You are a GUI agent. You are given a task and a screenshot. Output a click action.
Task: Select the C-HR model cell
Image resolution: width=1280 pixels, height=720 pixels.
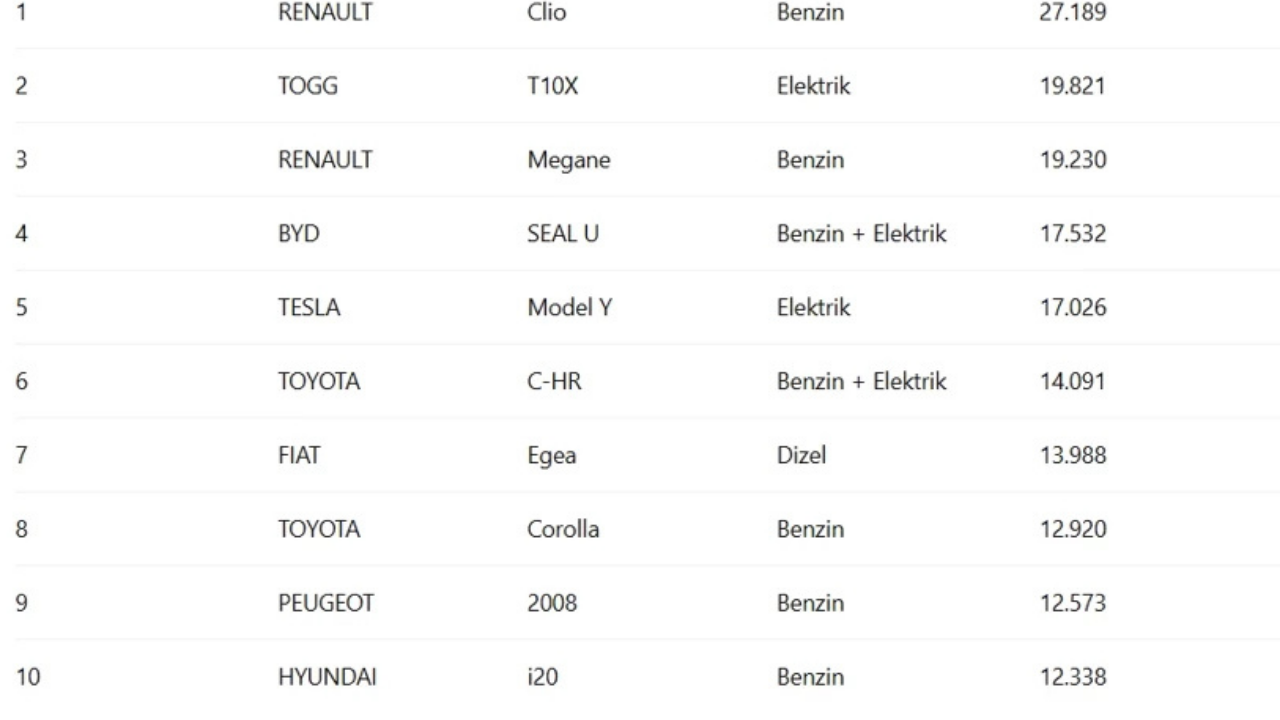pyautogui.click(x=554, y=383)
